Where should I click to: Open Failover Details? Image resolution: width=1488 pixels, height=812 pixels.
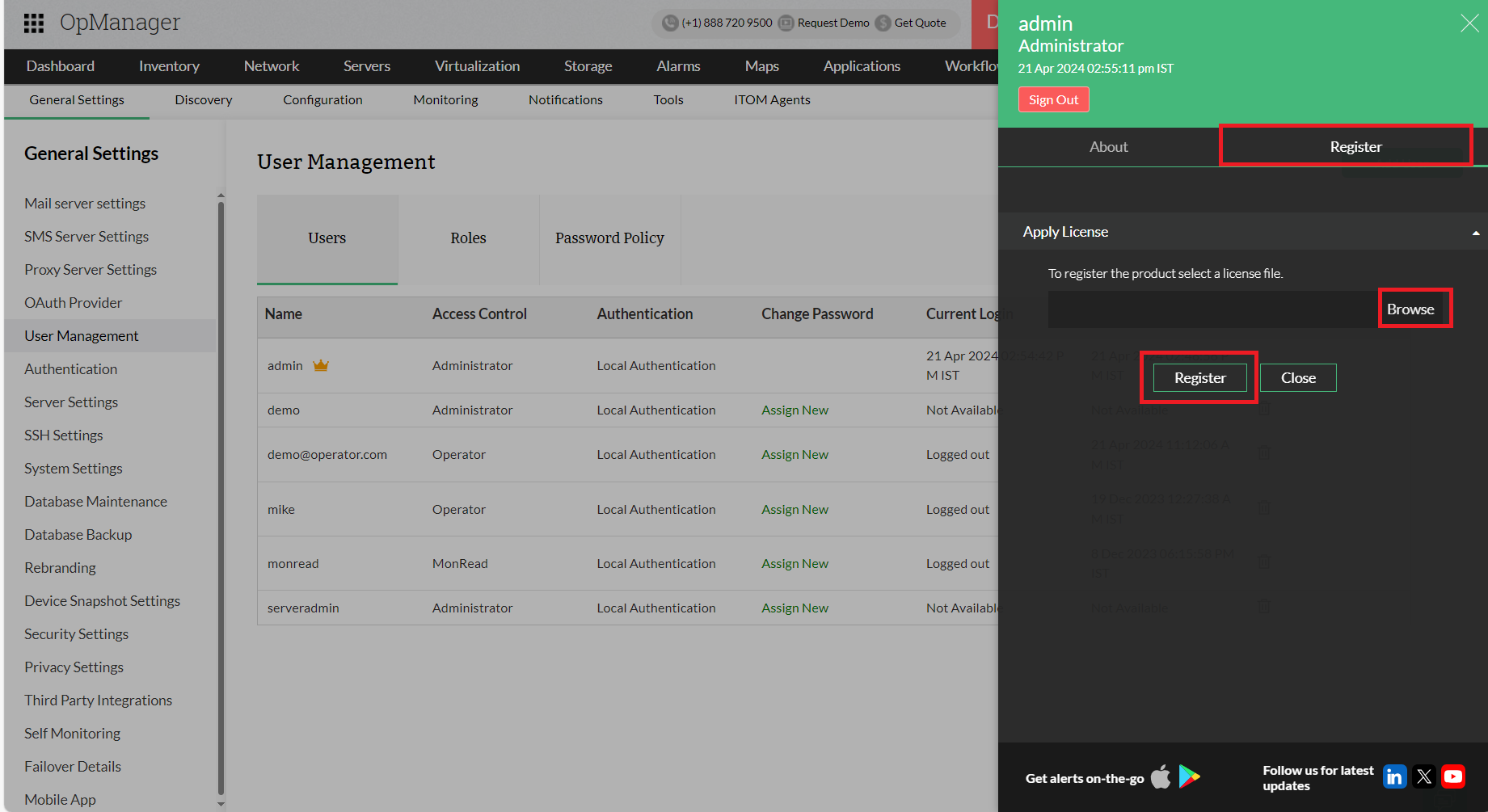(x=73, y=767)
